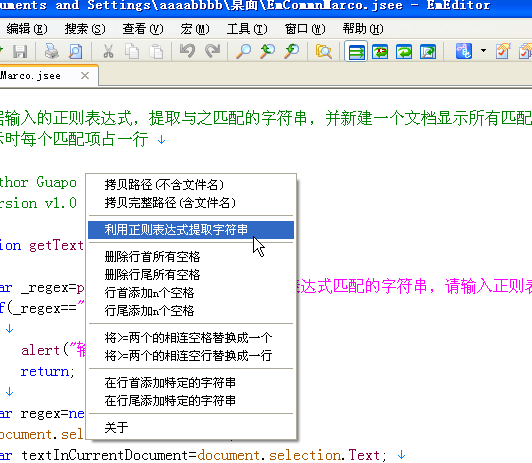Click the Cut scissors icon

[108, 52]
